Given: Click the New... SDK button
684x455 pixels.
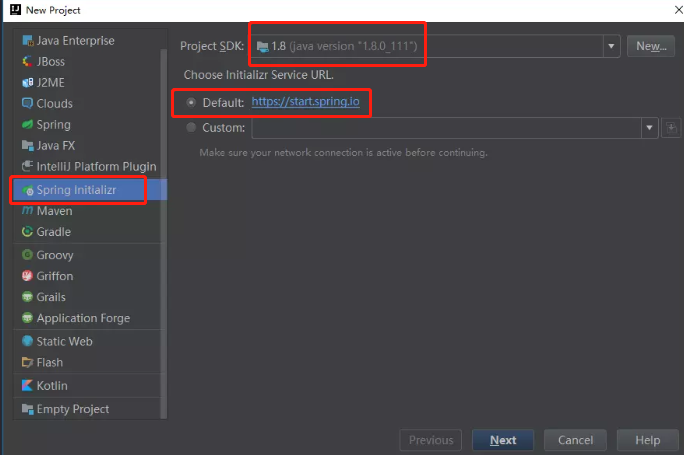Looking at the screenshot, I should tap(651, 46).
